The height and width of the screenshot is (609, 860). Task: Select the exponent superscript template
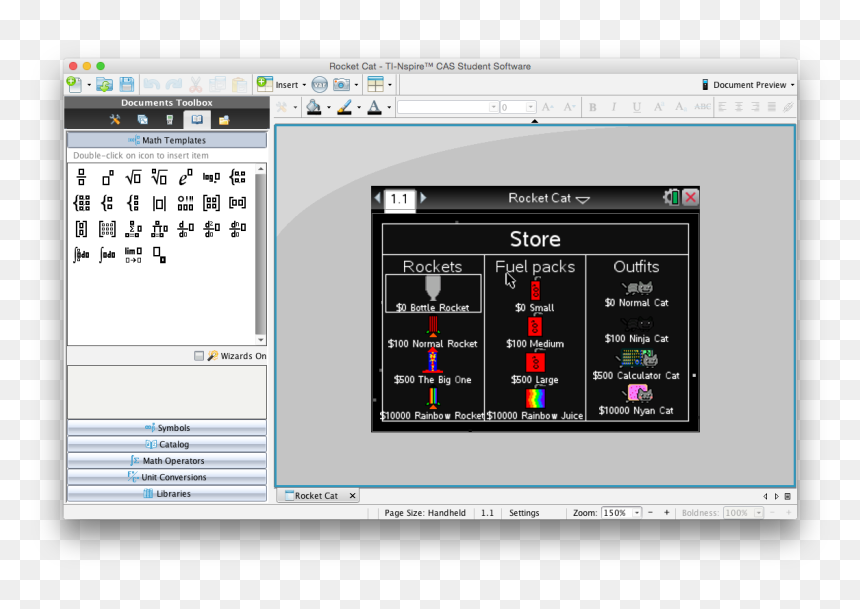click(x=108, y=177)
